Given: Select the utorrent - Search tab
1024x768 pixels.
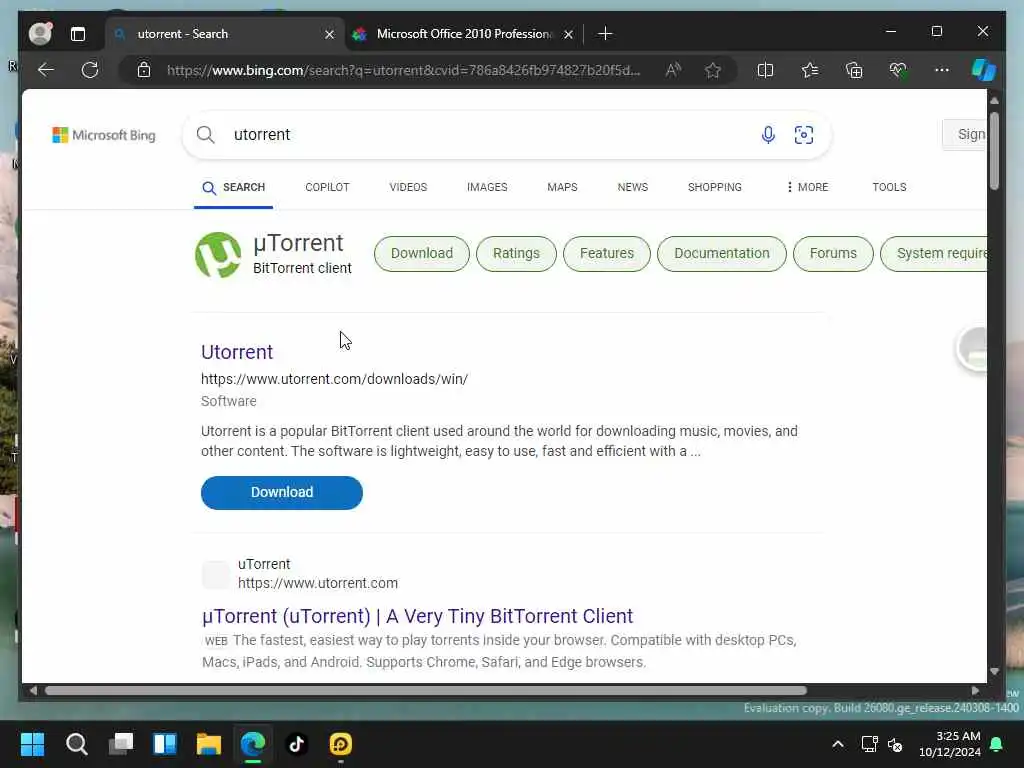Looking at the screenshot, I should tap(222, 34).
